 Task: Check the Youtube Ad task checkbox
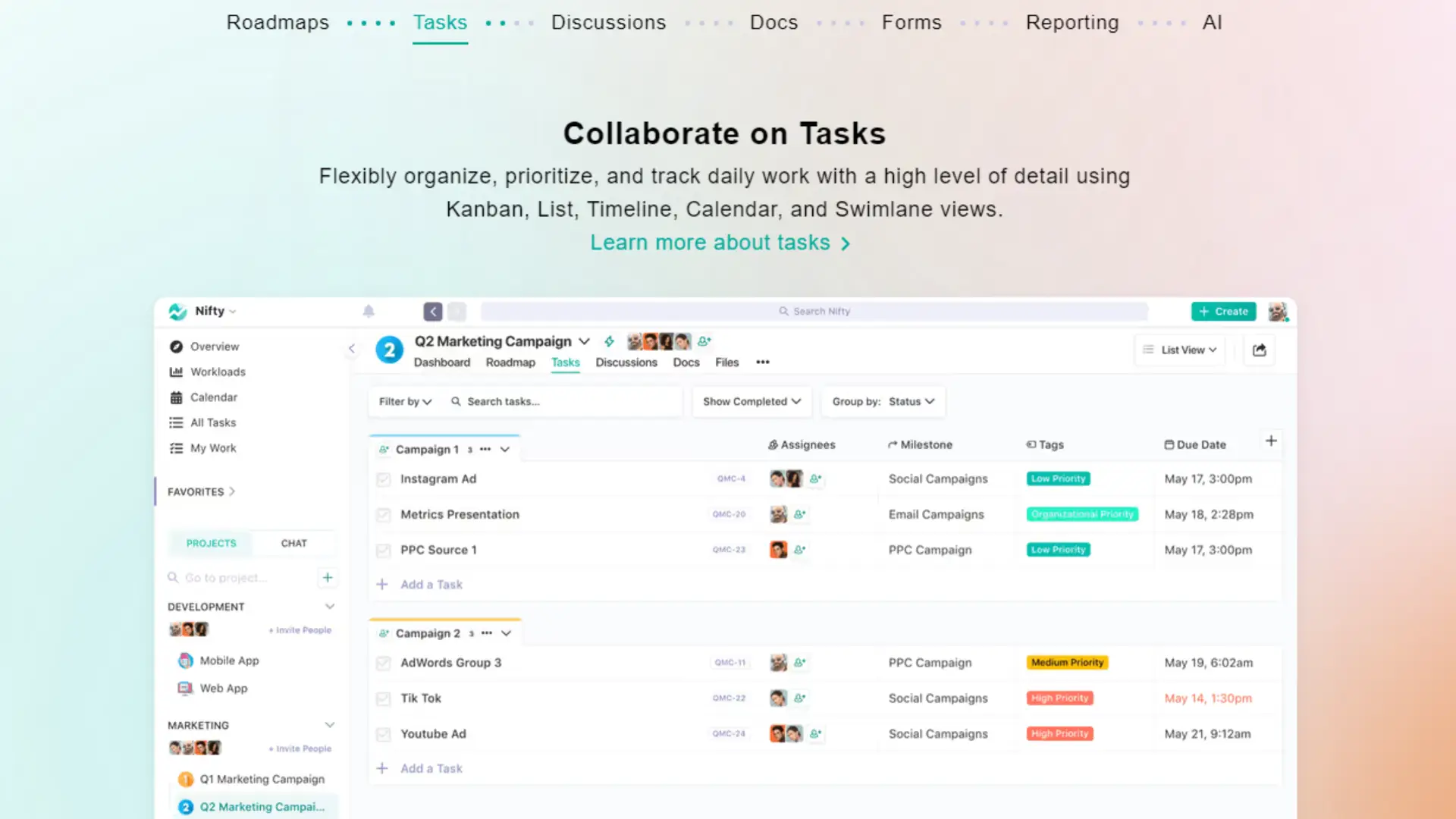(384, 734)
